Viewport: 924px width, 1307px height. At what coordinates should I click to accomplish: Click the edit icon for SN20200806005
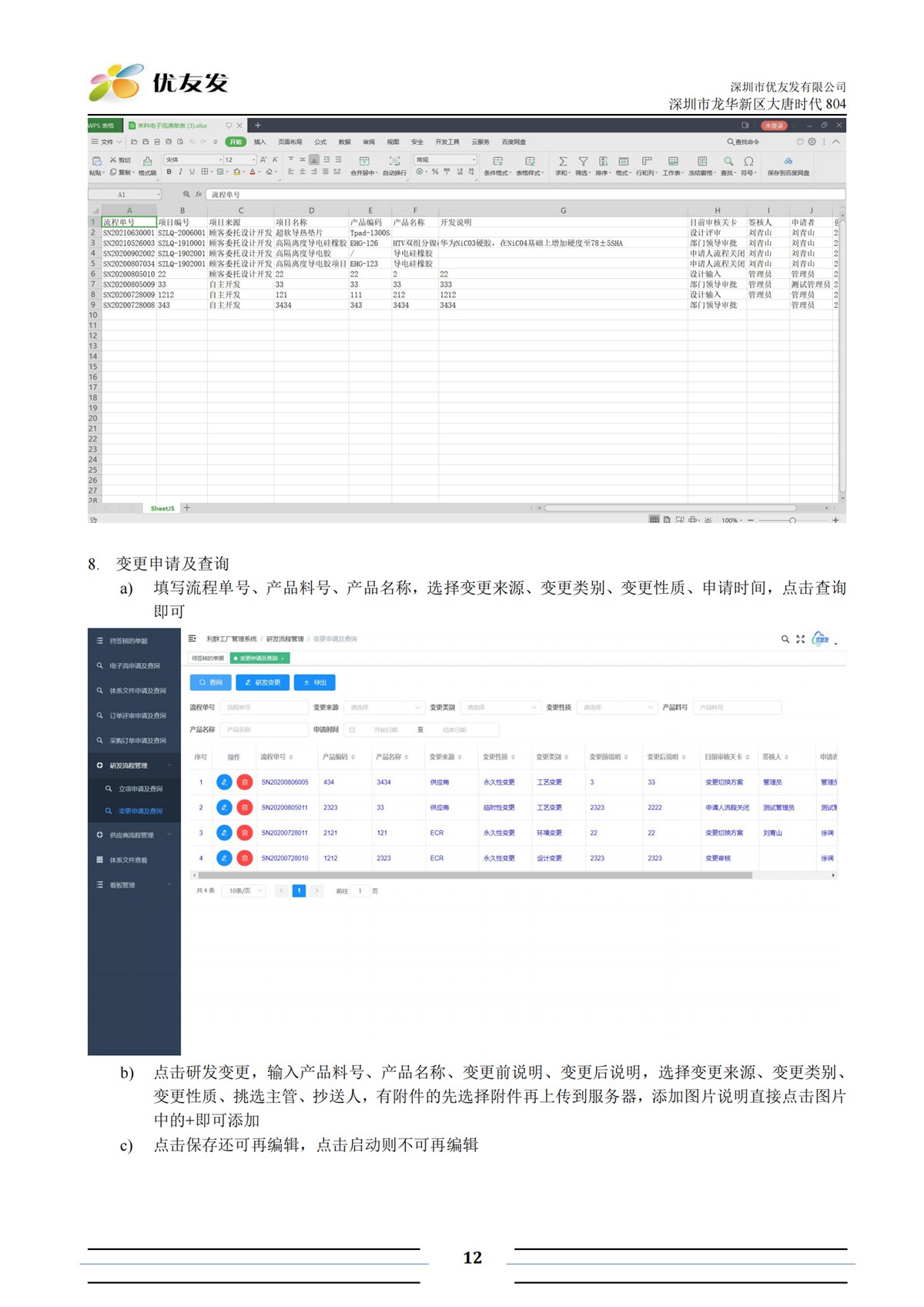pyautogui.click(x=224, y=782)
